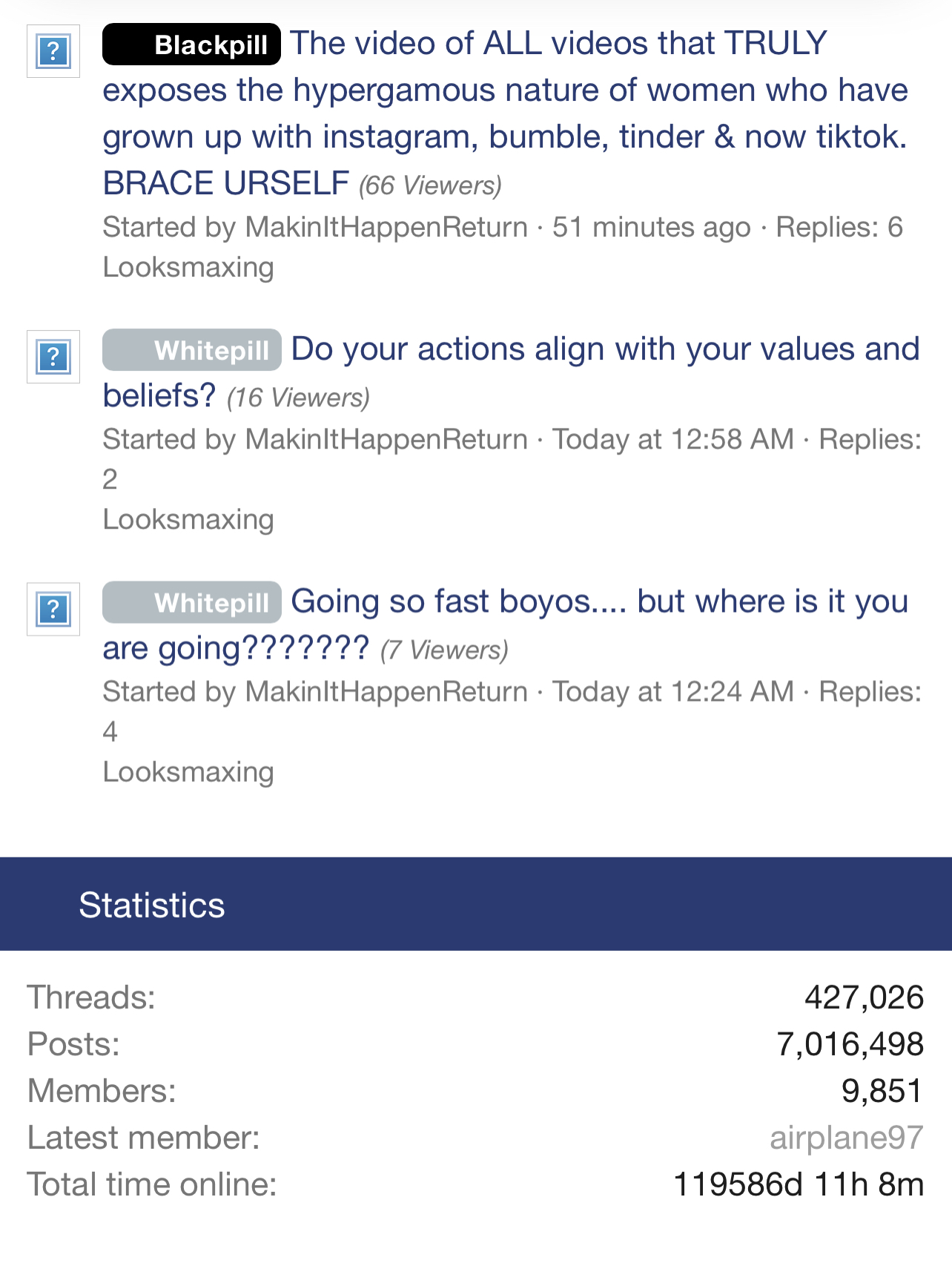952x1263 pixels.
Task: Click avatar icon beside the Blackpill thread
Action: click(x=53, y=51)
